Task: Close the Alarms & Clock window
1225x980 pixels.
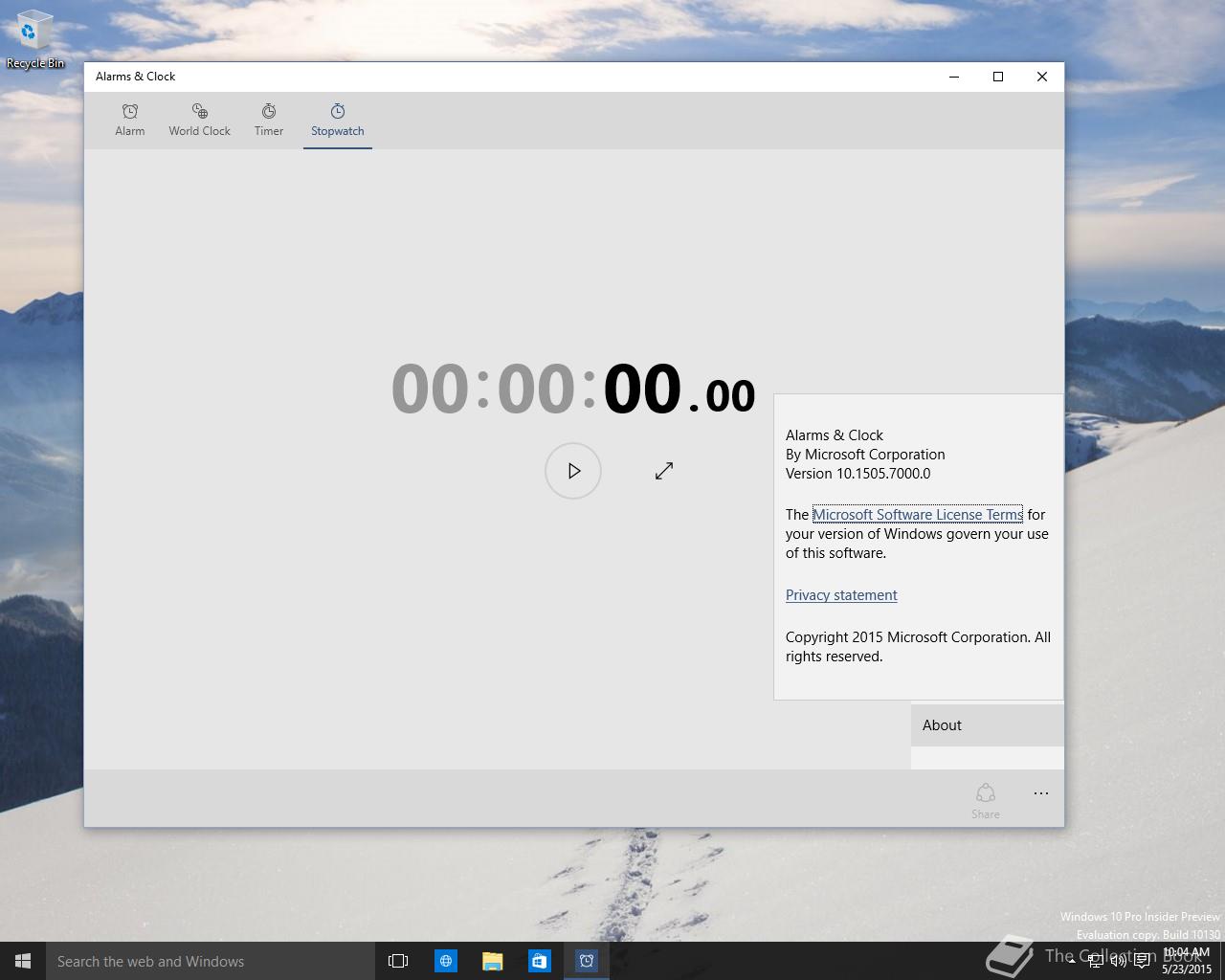Action: click(x=1042, y=77)
